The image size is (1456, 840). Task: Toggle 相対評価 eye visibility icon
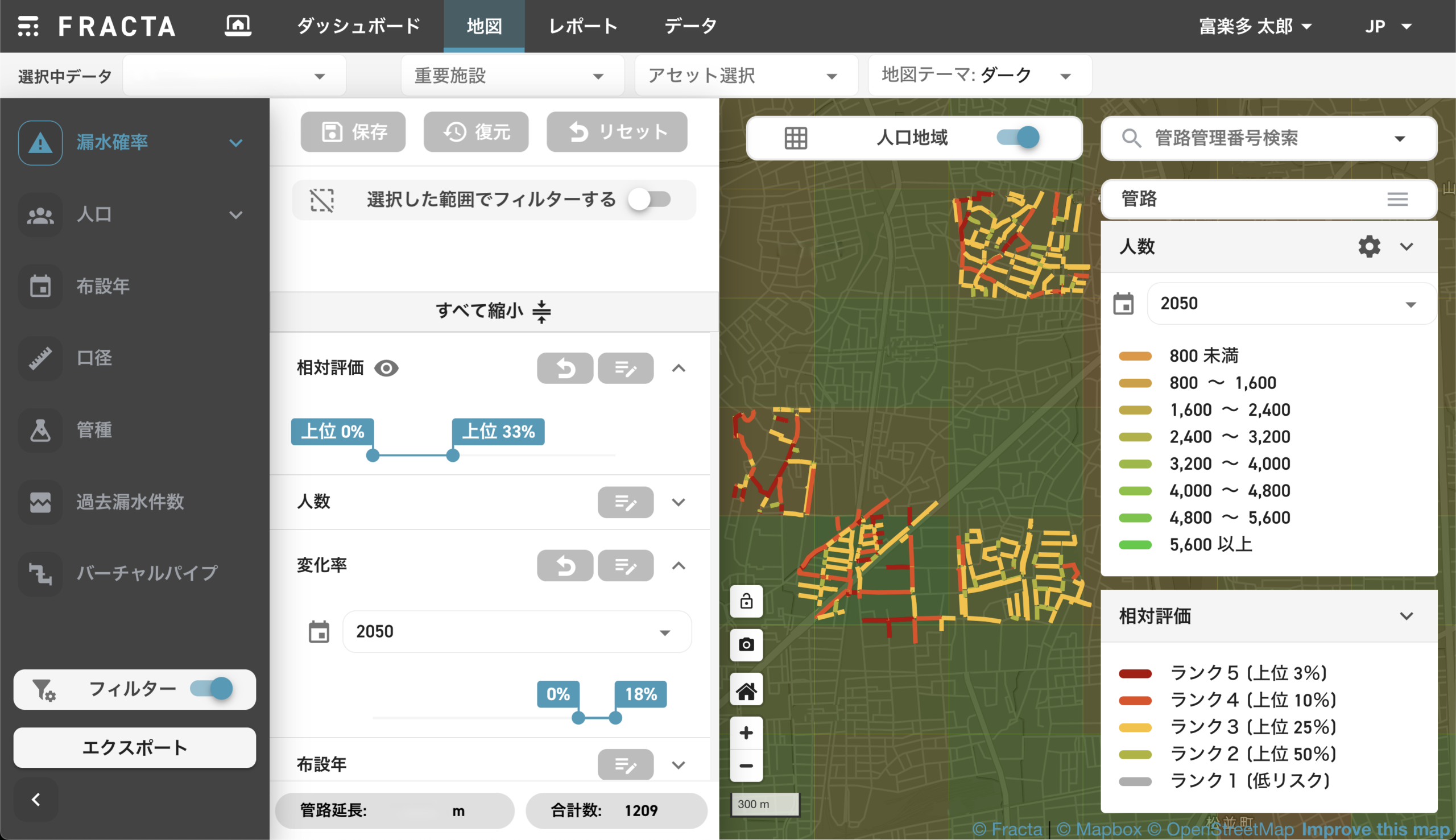pos(386,368)
